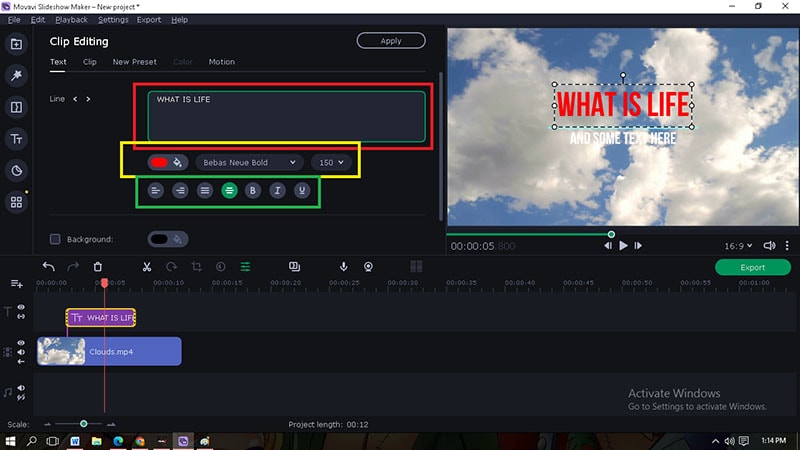Delete the selected clip with trash icon

click(x=97, y=266)
